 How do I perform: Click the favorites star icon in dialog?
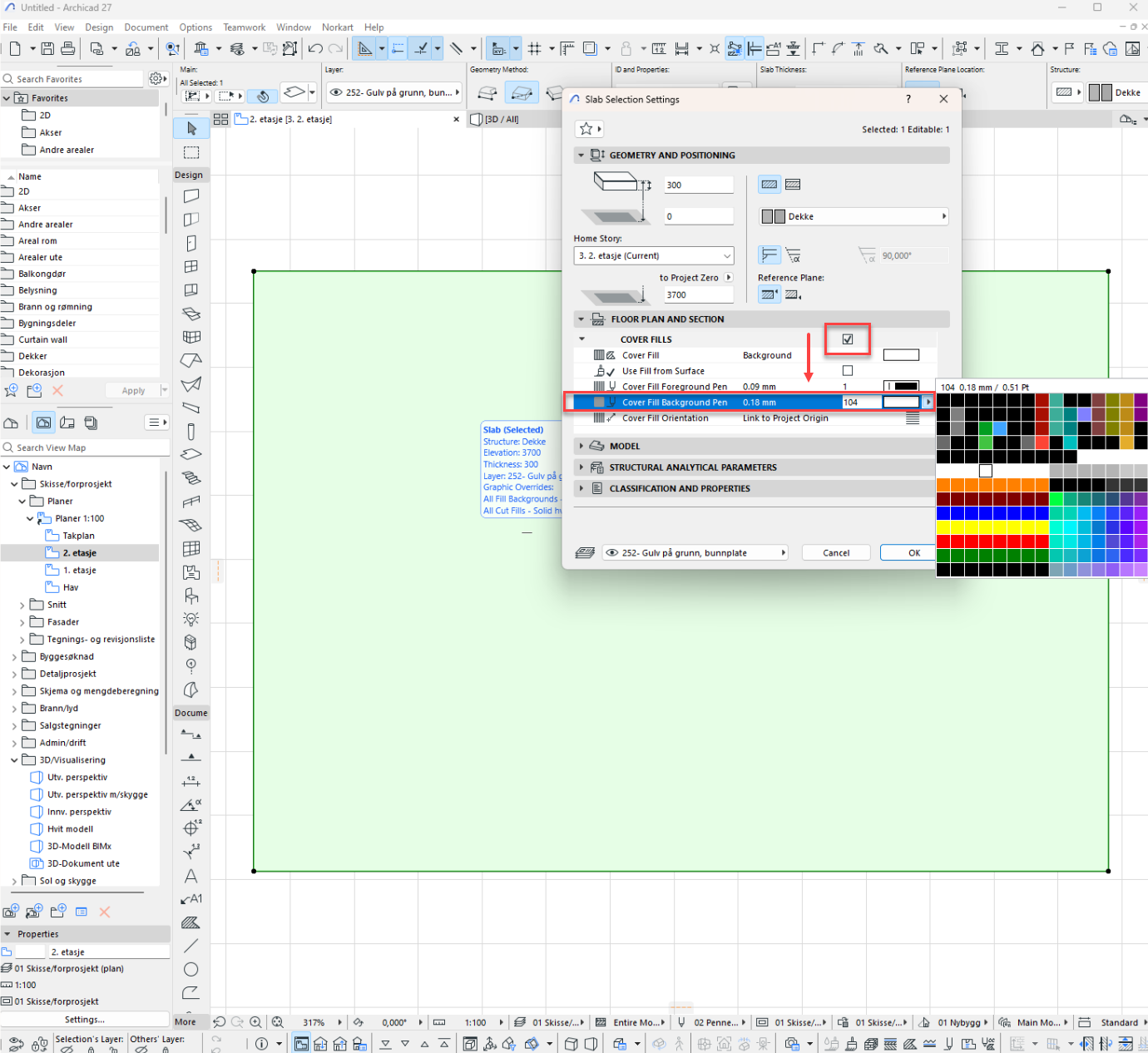586,129
